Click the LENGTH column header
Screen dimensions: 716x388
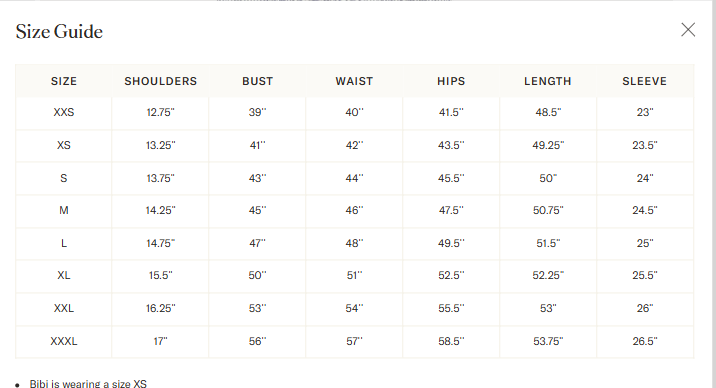point(548,81)
